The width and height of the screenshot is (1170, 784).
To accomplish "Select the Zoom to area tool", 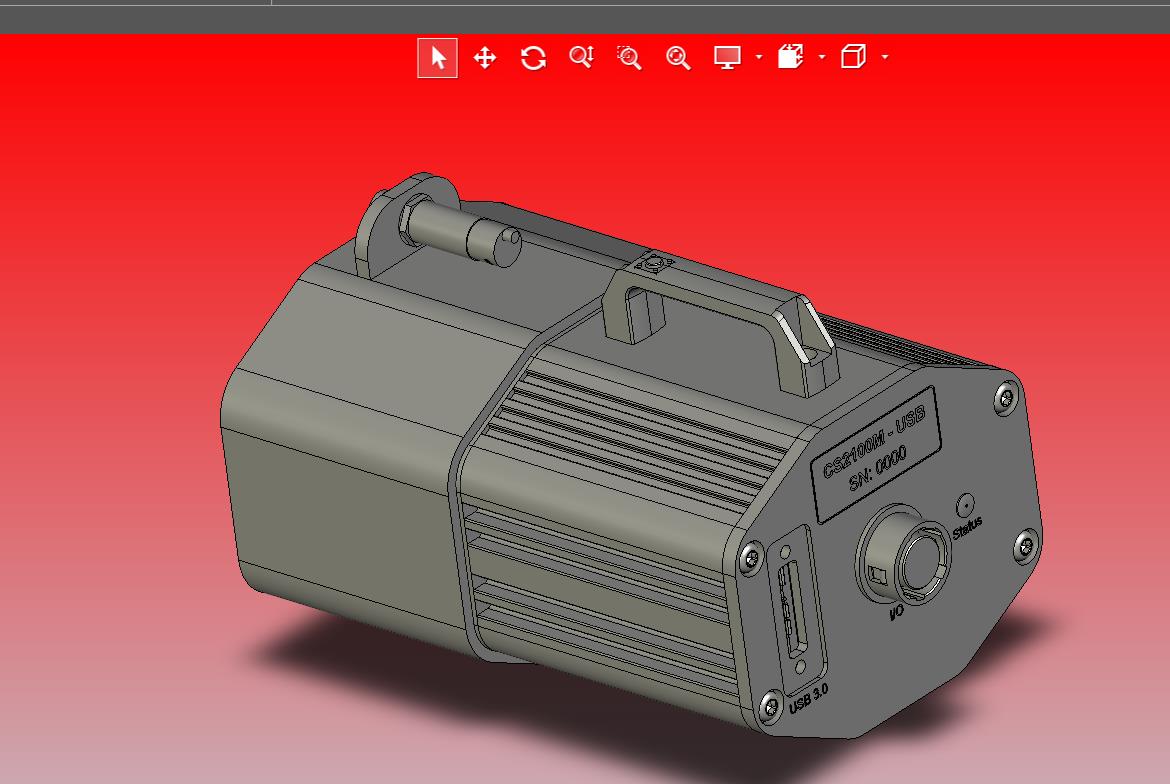I will pyautogui.click(x=629, y=57).
